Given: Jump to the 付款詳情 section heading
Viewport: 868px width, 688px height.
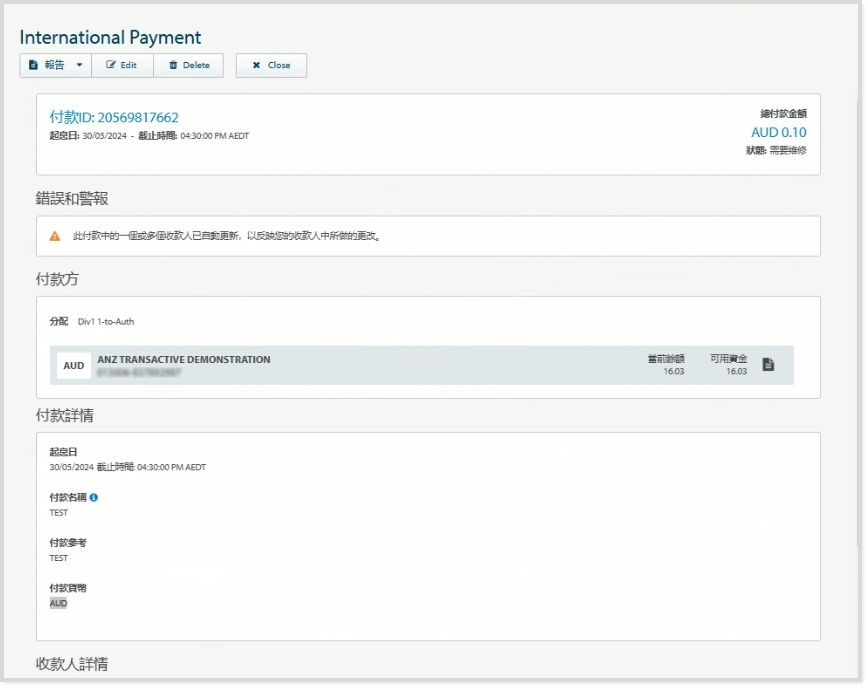Looking at the screenshot, I should (x=65, y=415).
